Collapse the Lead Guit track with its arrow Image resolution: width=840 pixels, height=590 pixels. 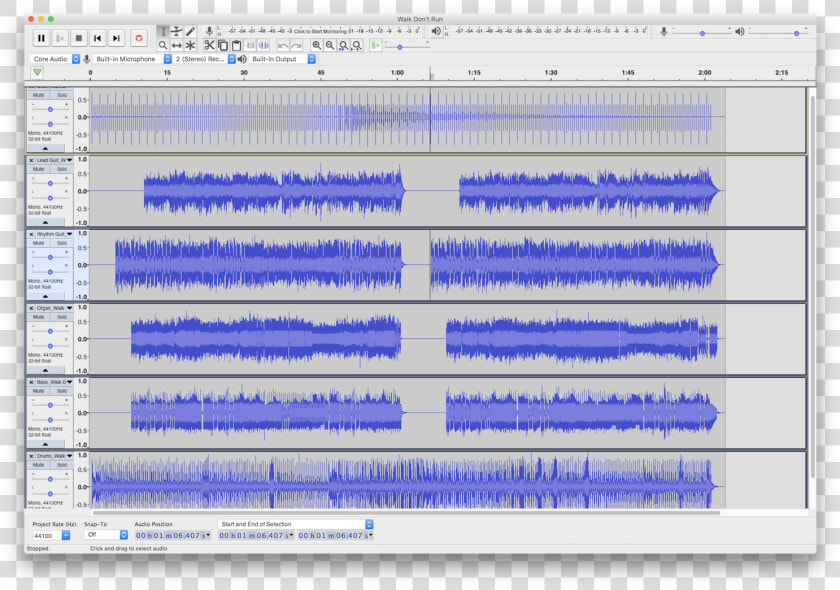pyautogui.click(x=46, y=222)
